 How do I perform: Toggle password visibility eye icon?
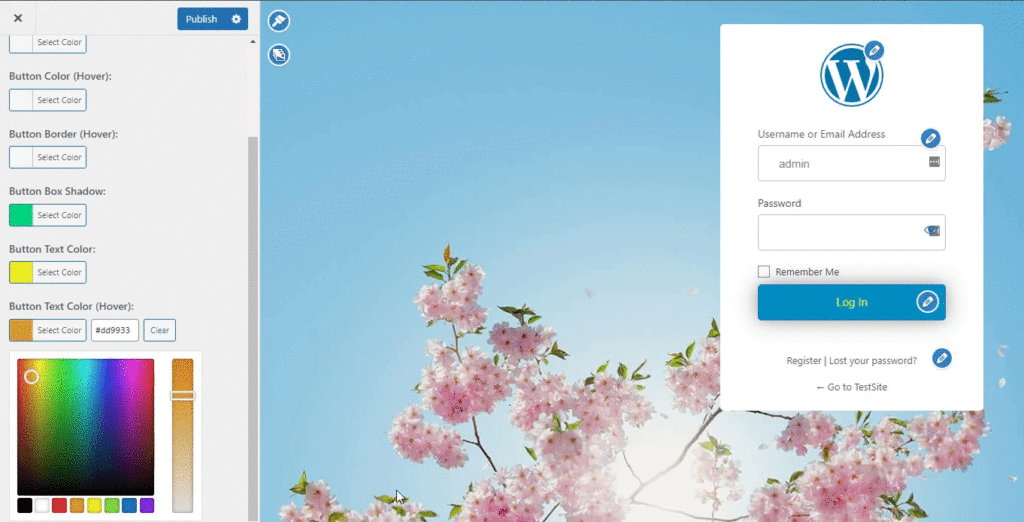[932, 231]
